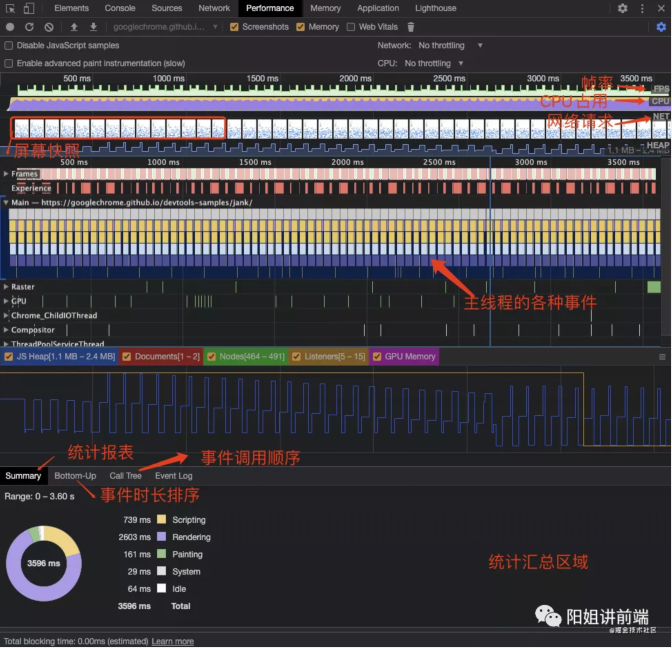672x648 pixels.
Task: Switch to the Lighthouse tab
Action: pos(435,8)
